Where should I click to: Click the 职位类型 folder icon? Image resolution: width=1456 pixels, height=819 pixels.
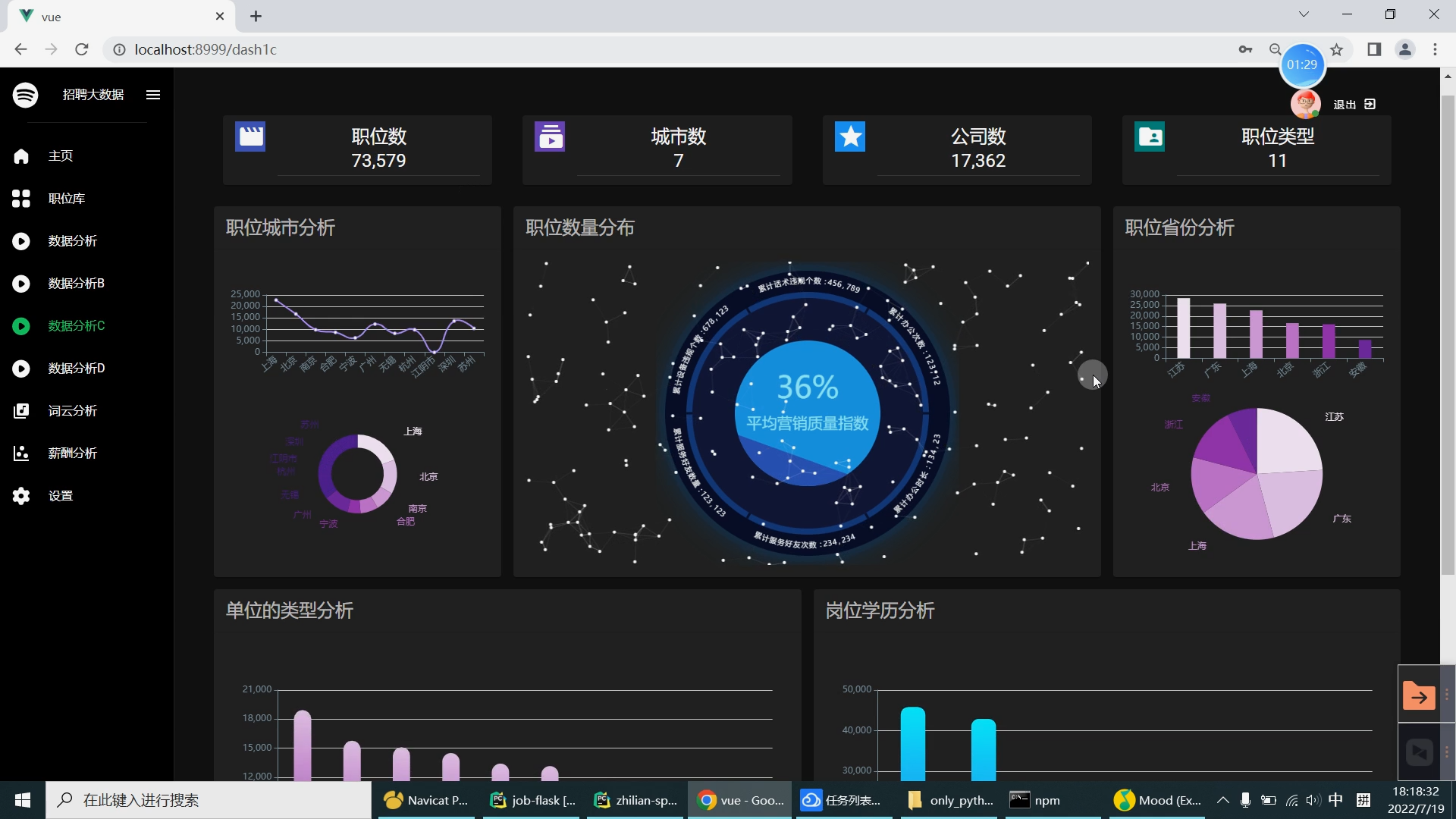(1150, 137)
